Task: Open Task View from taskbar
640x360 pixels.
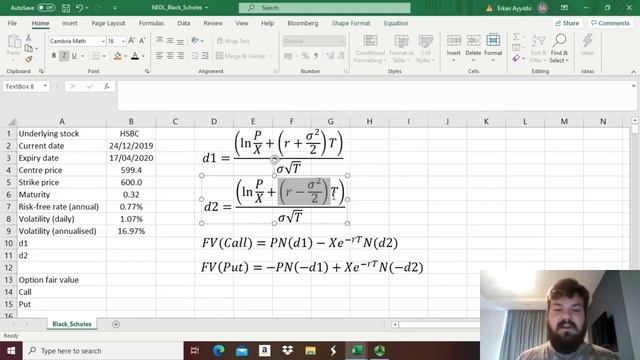Action: point(195,351)
